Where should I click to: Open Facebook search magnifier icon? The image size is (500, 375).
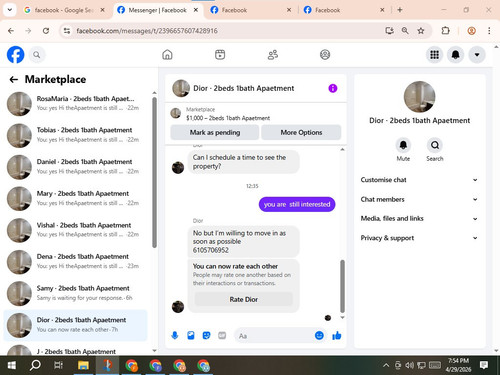(x=37, y=55)
